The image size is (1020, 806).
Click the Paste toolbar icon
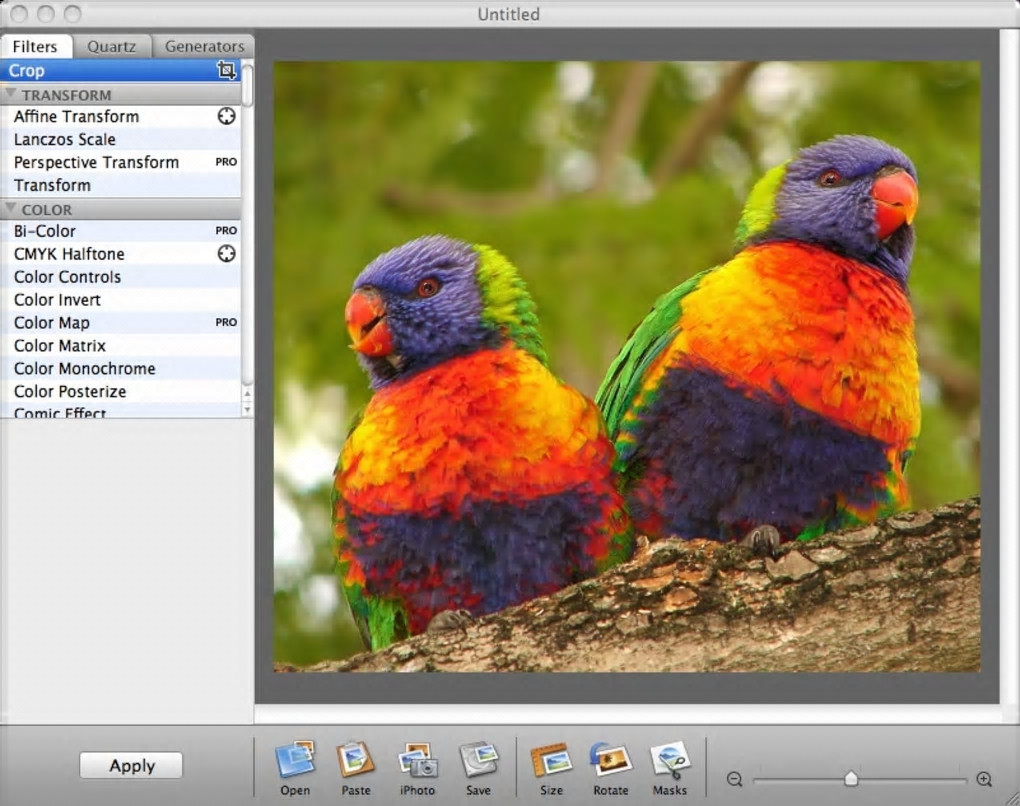[x=355, y=761]
